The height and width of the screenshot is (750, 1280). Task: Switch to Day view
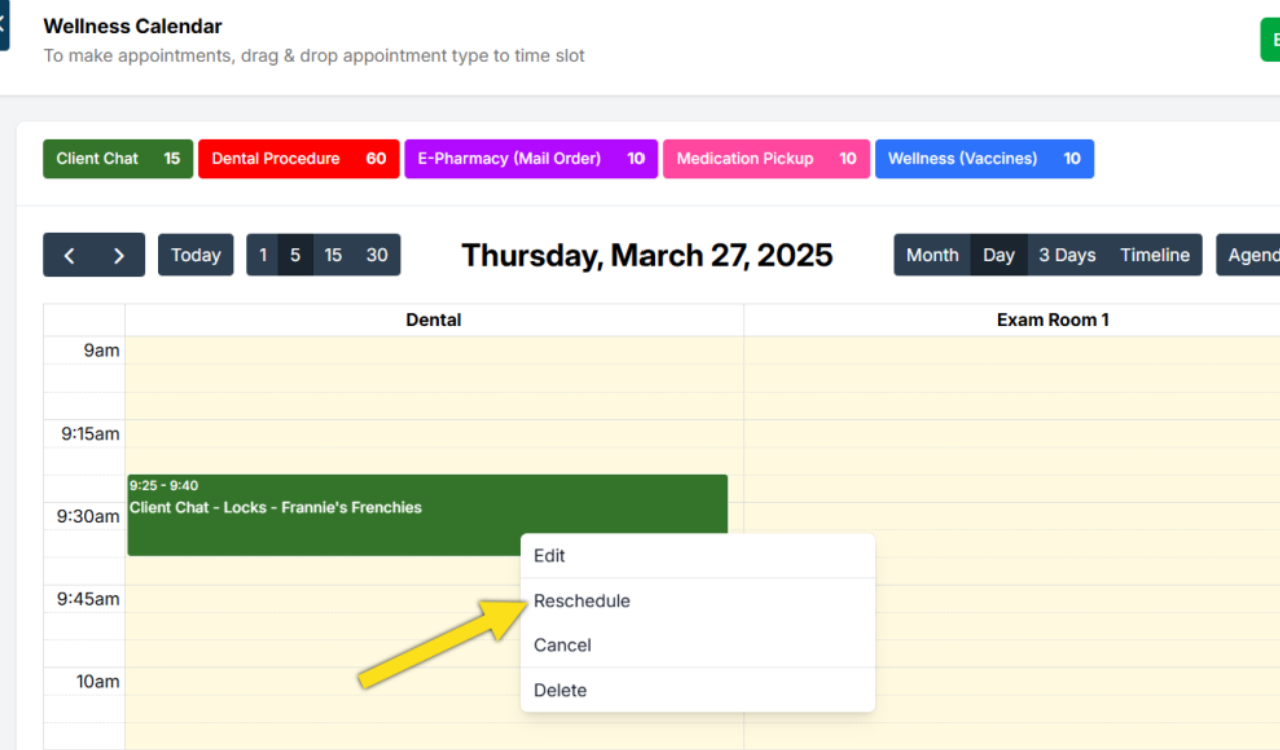coord(999,255)
